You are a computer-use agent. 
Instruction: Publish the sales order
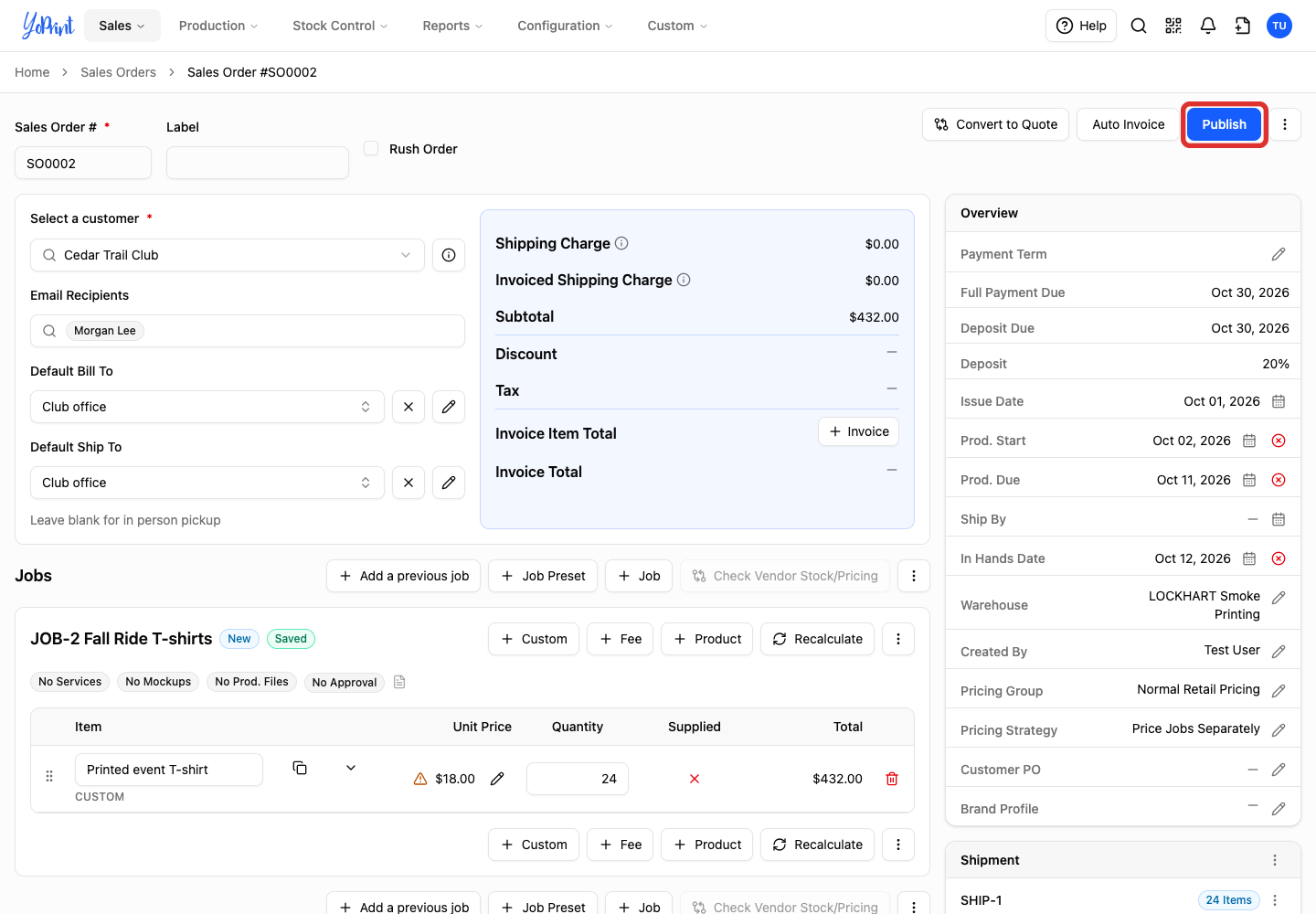1224,124
